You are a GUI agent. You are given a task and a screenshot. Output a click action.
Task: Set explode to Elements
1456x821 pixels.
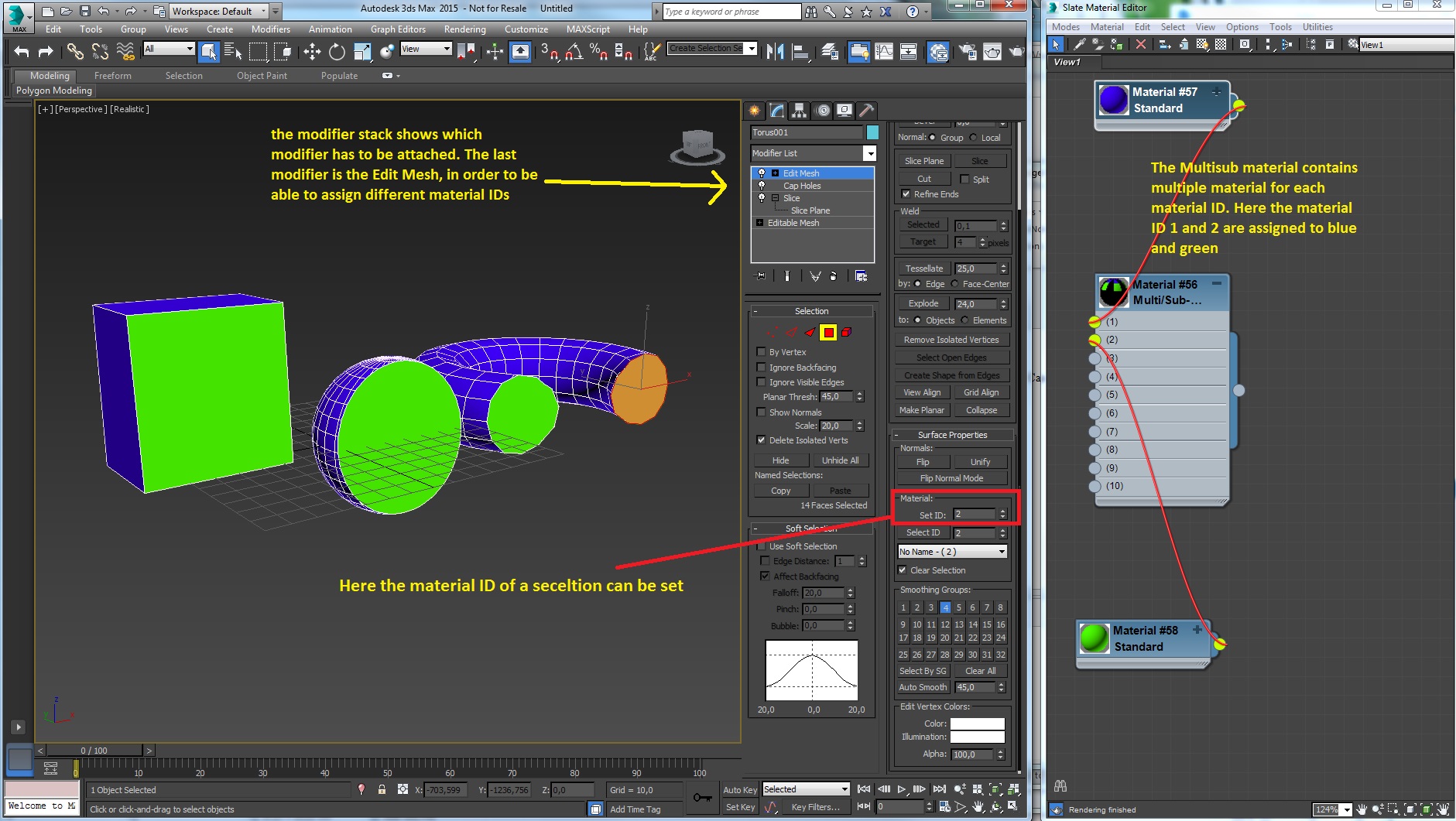964,320
